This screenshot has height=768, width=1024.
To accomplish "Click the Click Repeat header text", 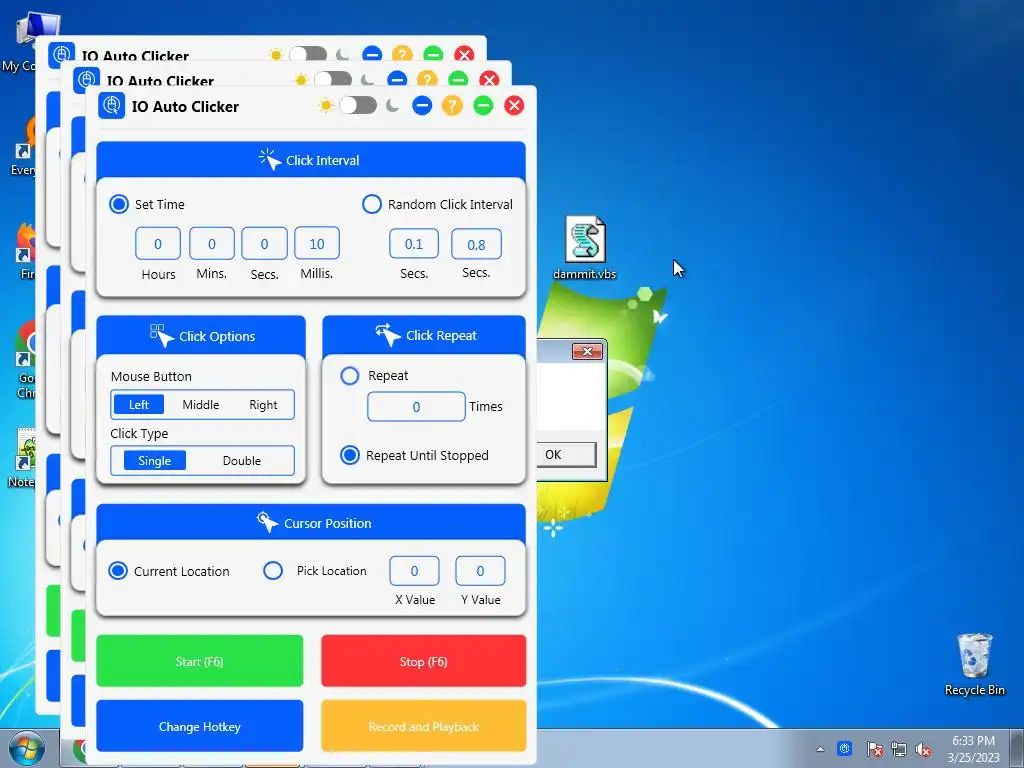I will click(441, 336).
